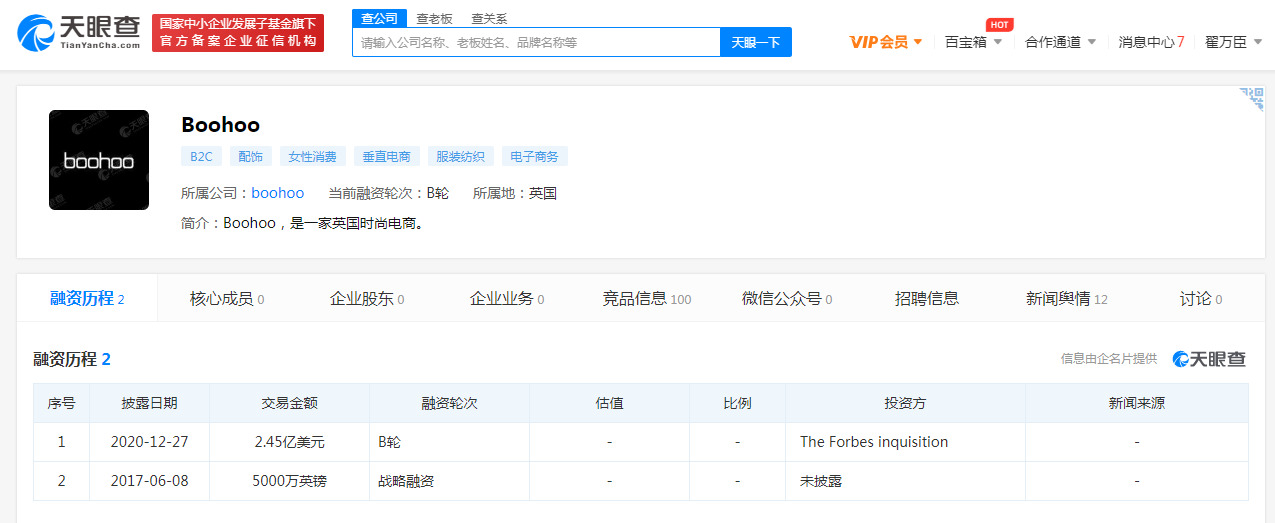Click the 垂直电商 tag
This screenshot has height=523, width=1275.
(387, 156)
